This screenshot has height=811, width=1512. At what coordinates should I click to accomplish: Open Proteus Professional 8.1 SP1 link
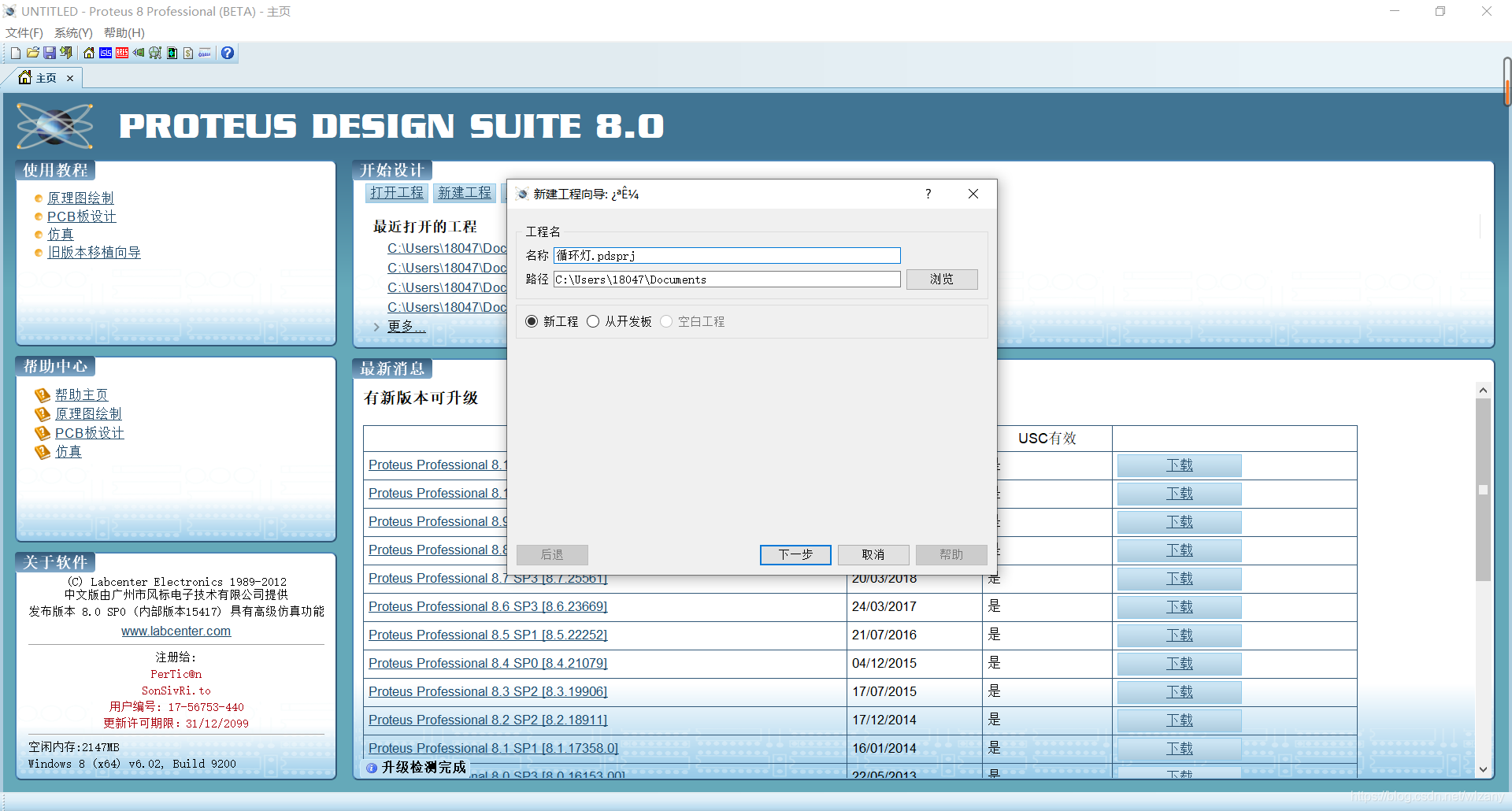[x=494, y=749]
